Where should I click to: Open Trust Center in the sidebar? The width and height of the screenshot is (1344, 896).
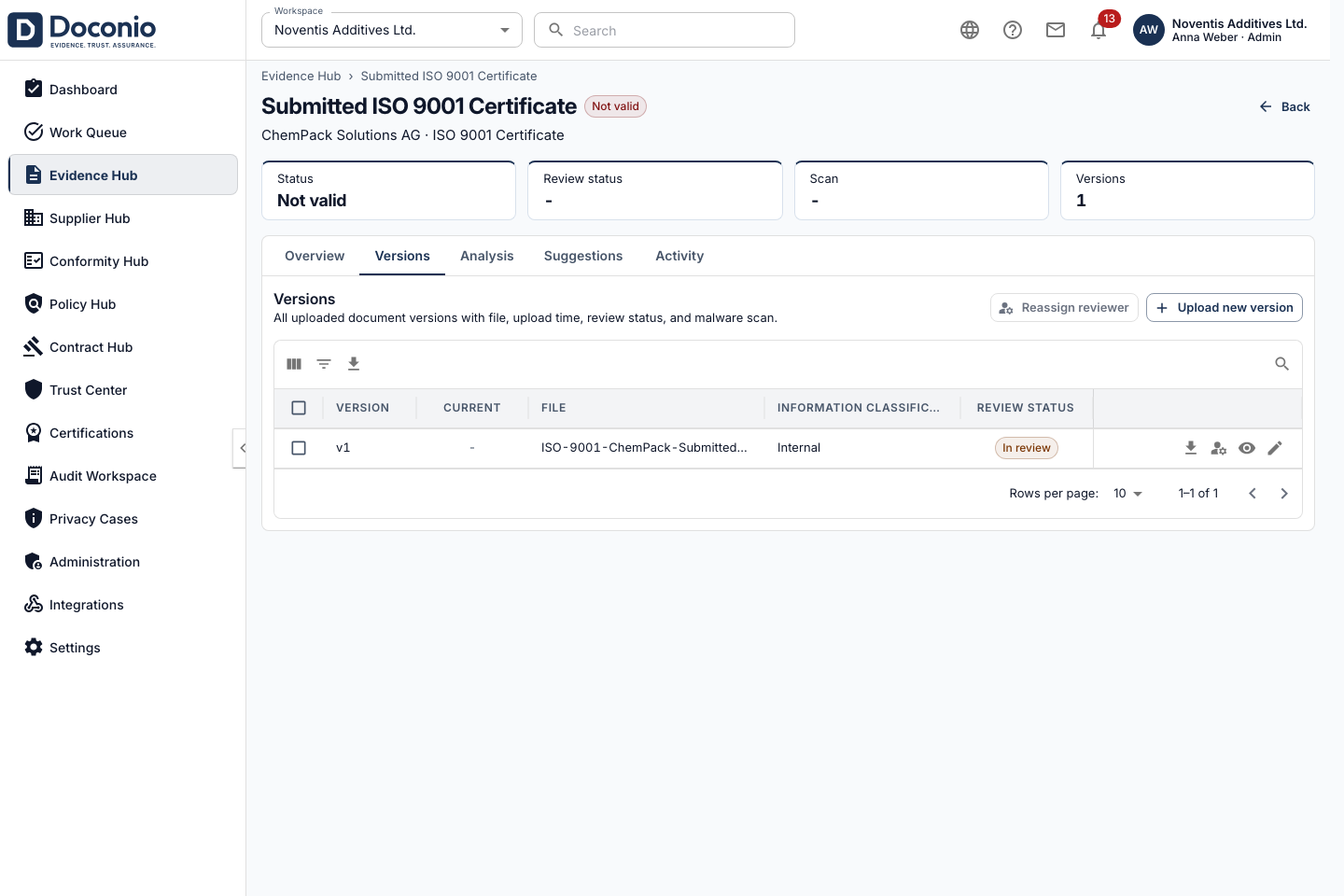coord(123,390)
